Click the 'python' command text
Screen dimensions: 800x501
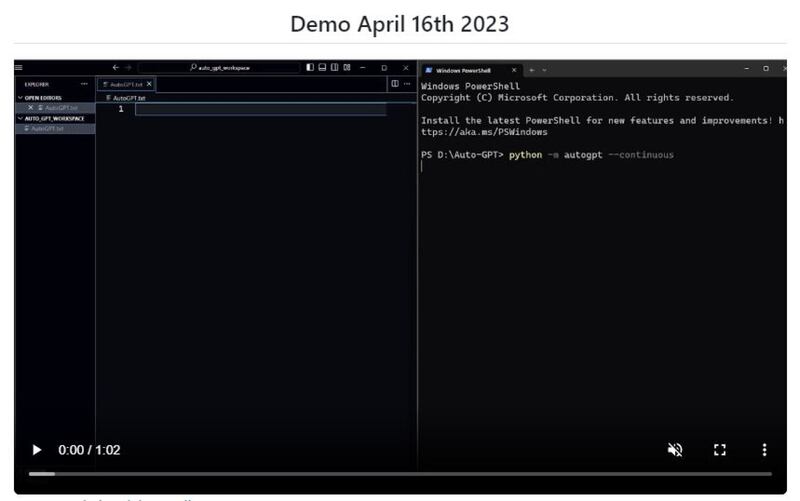tap(525, 155)
